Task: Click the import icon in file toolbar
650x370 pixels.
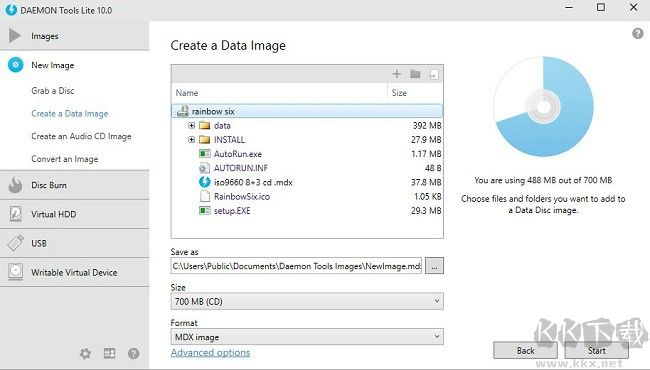Action: (x=434, y=75)
